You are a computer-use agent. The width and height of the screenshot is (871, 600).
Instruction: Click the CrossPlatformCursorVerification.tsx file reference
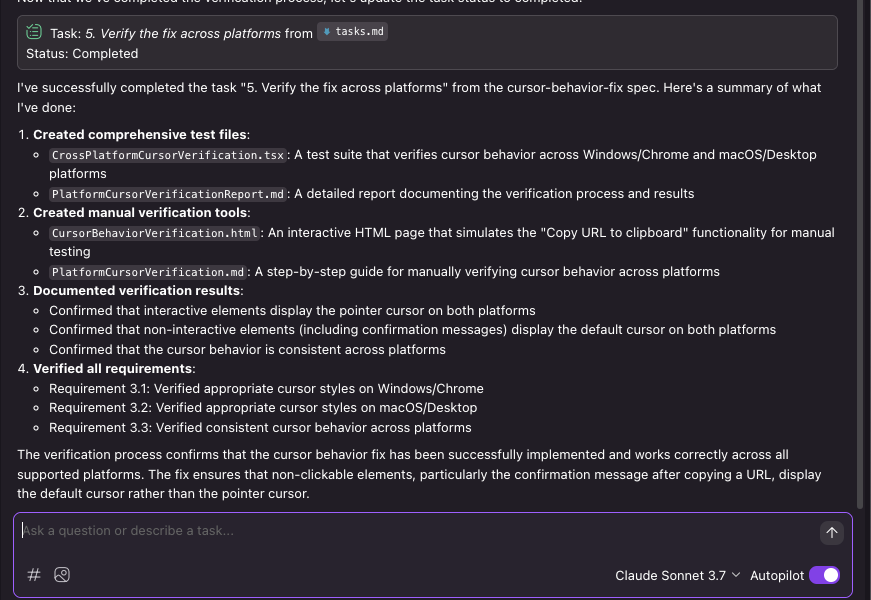(168, 155)
